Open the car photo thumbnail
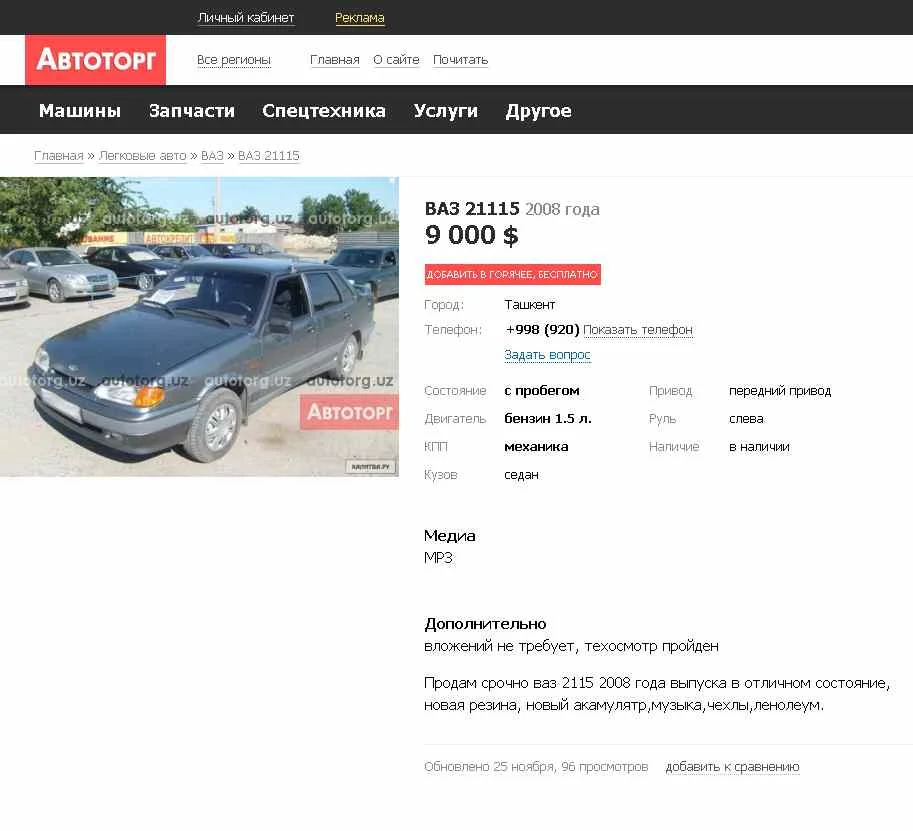The image size is (913, 831). (x=199, y=327)
